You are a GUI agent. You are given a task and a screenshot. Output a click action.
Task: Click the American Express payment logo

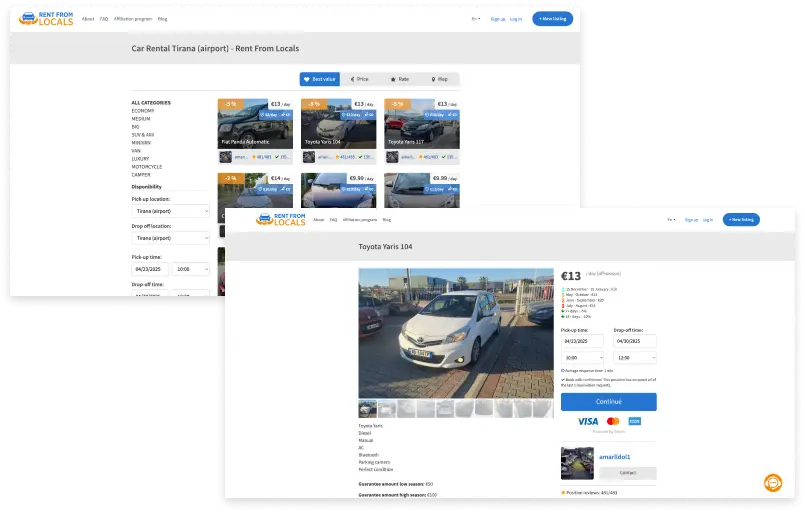(x=635, y=422)
